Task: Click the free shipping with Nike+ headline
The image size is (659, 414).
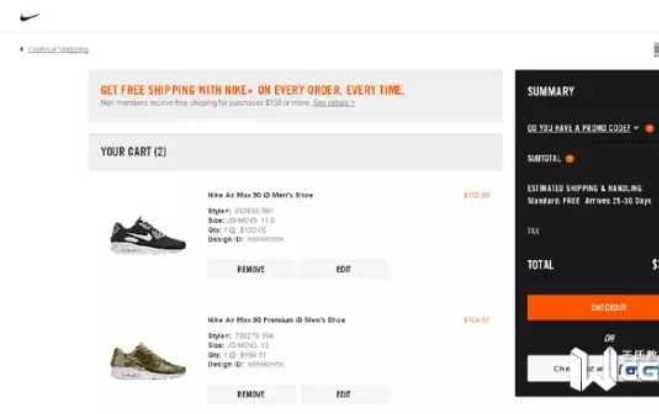Action: click(x=252, y=90)
